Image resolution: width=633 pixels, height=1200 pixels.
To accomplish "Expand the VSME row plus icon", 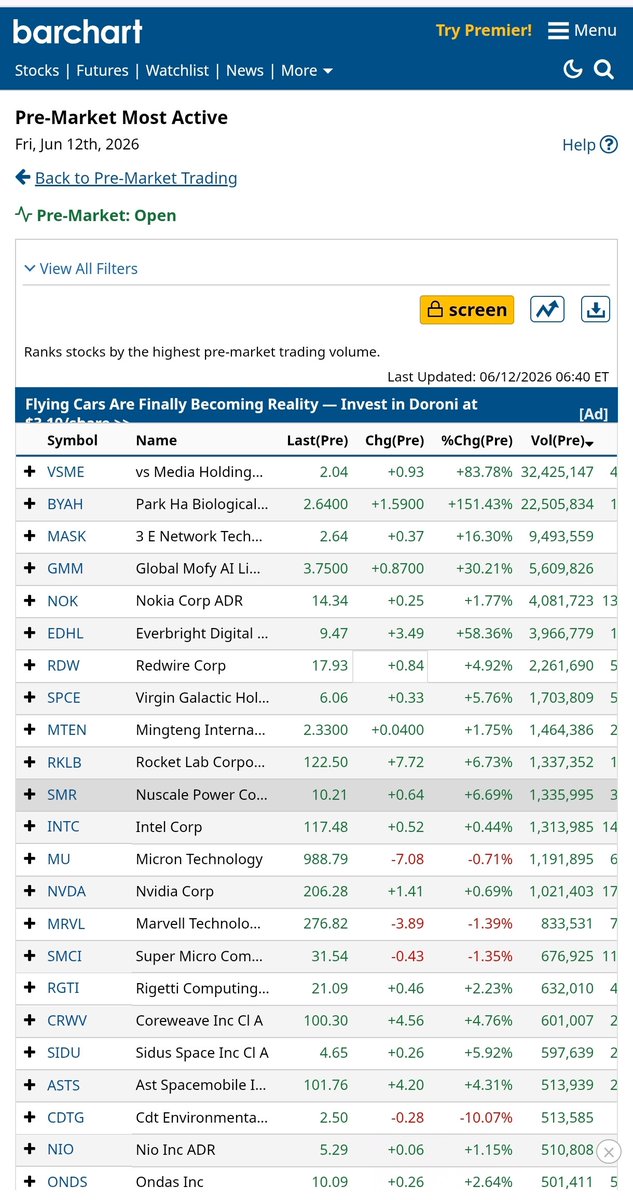I will [x=30, y=472].
